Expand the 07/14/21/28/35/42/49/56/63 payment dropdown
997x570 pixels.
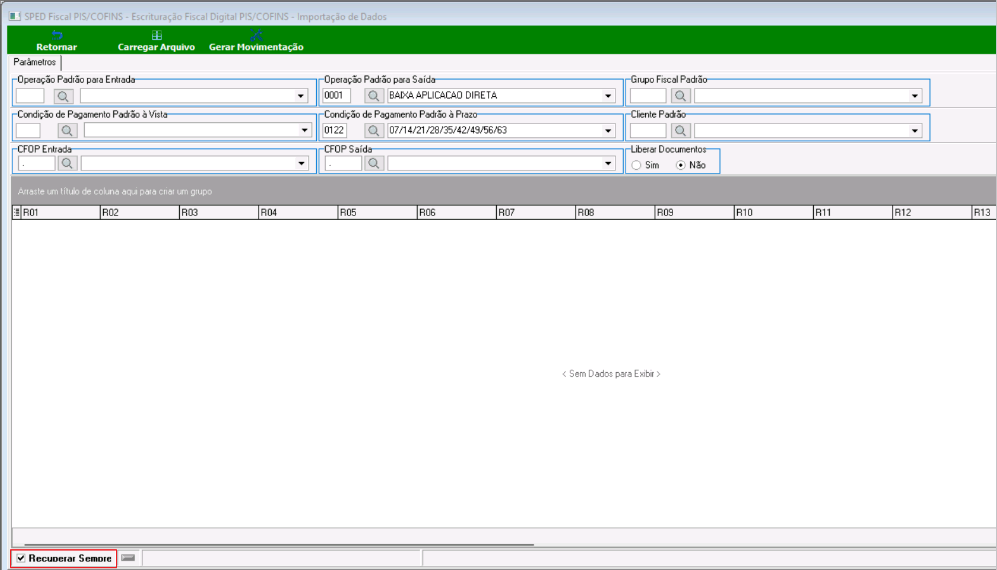point(609,130)
